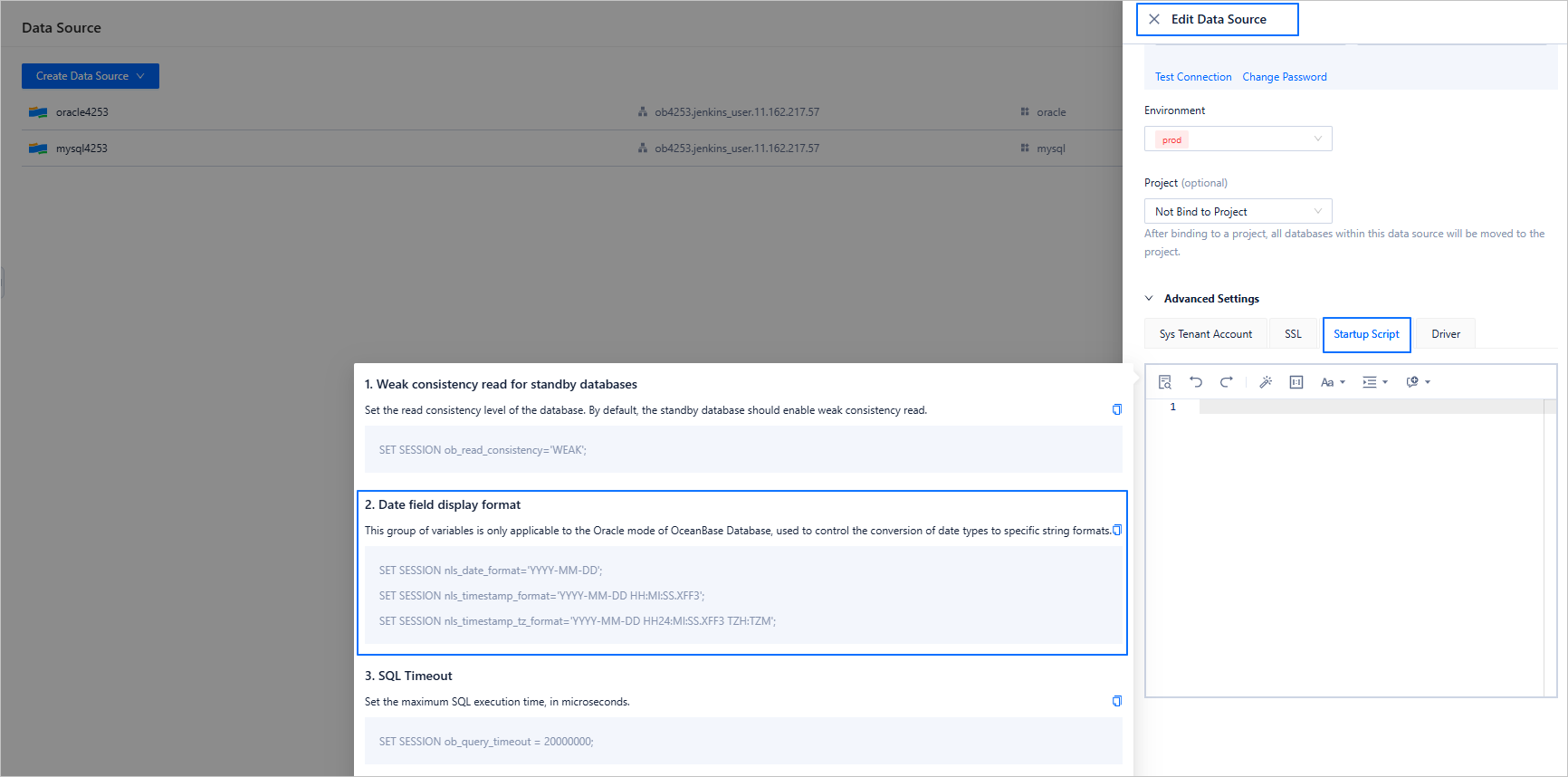Click the Test Connection link
1568x777 pixels.
(1193, 77)
